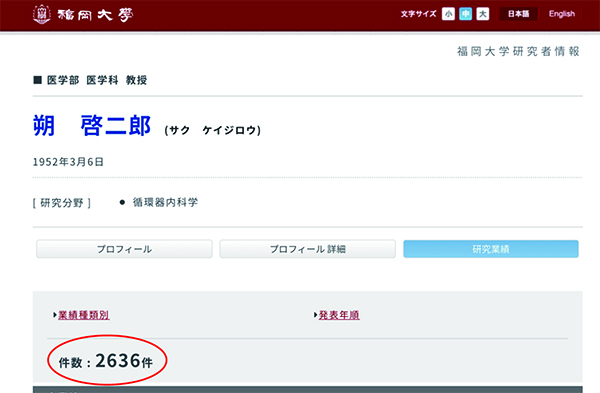Click the [研究分野] label

(x=62, y=203)
